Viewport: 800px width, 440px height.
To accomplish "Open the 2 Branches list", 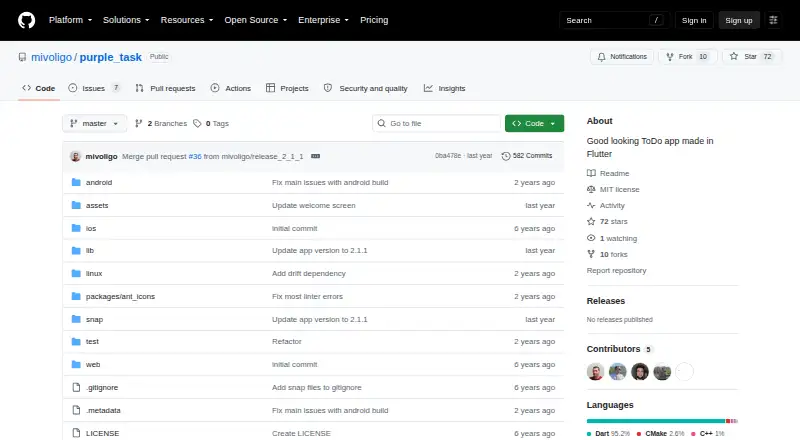I will (161, 124).
